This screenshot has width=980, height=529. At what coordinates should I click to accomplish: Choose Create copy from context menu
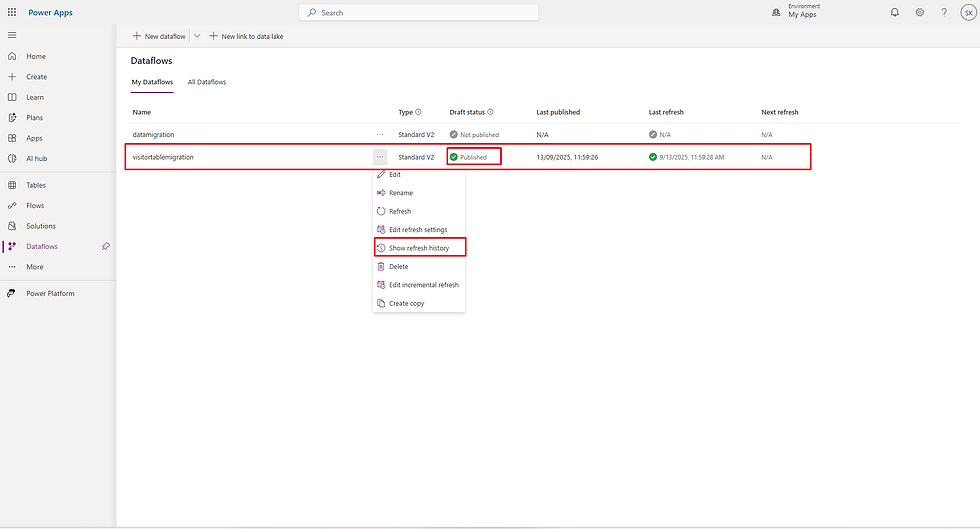[x=419, y=303]
